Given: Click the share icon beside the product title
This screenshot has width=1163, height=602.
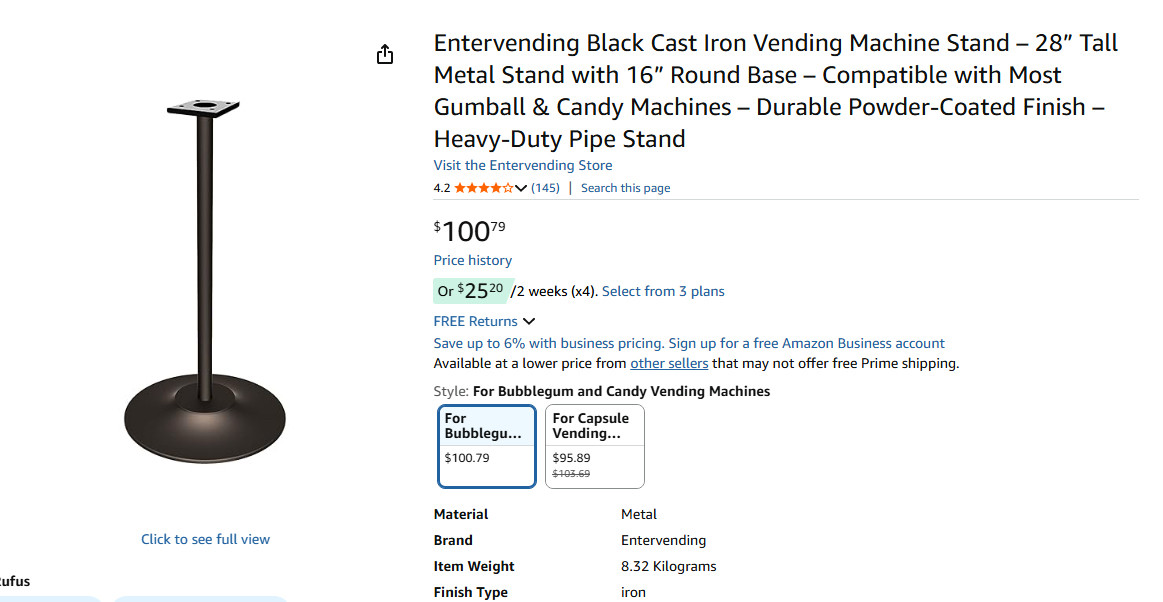Looking at the screenshot, I should coord(385,54).
